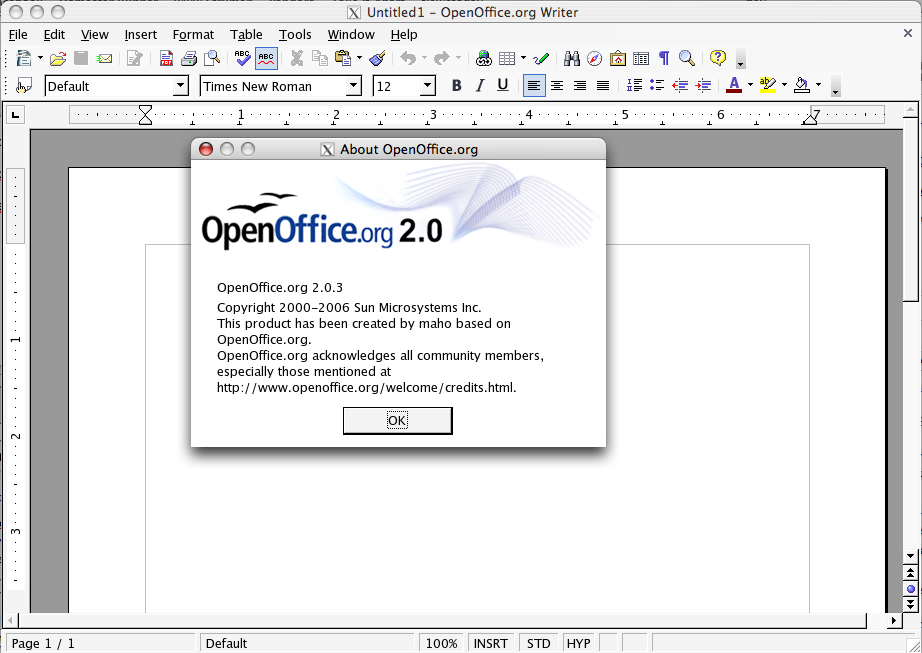Click the Zoom magnifier icon

687,58
